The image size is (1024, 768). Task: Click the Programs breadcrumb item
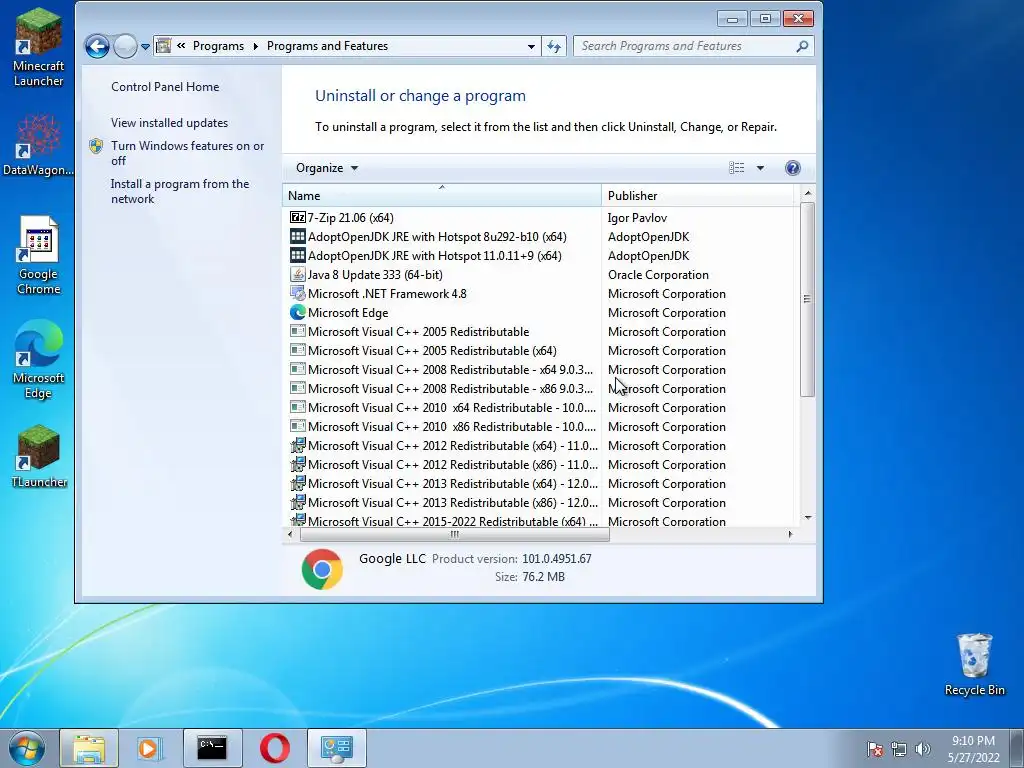(218, 46)
